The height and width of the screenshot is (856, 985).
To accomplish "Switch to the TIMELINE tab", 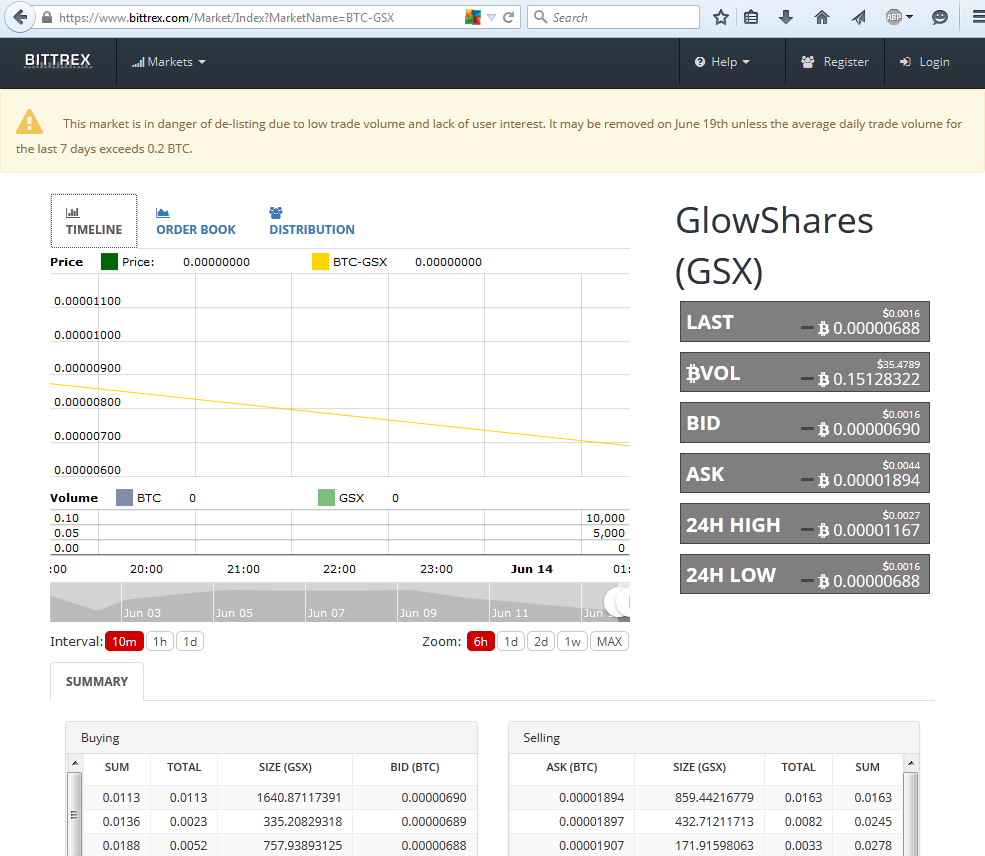I will [94, 221].
